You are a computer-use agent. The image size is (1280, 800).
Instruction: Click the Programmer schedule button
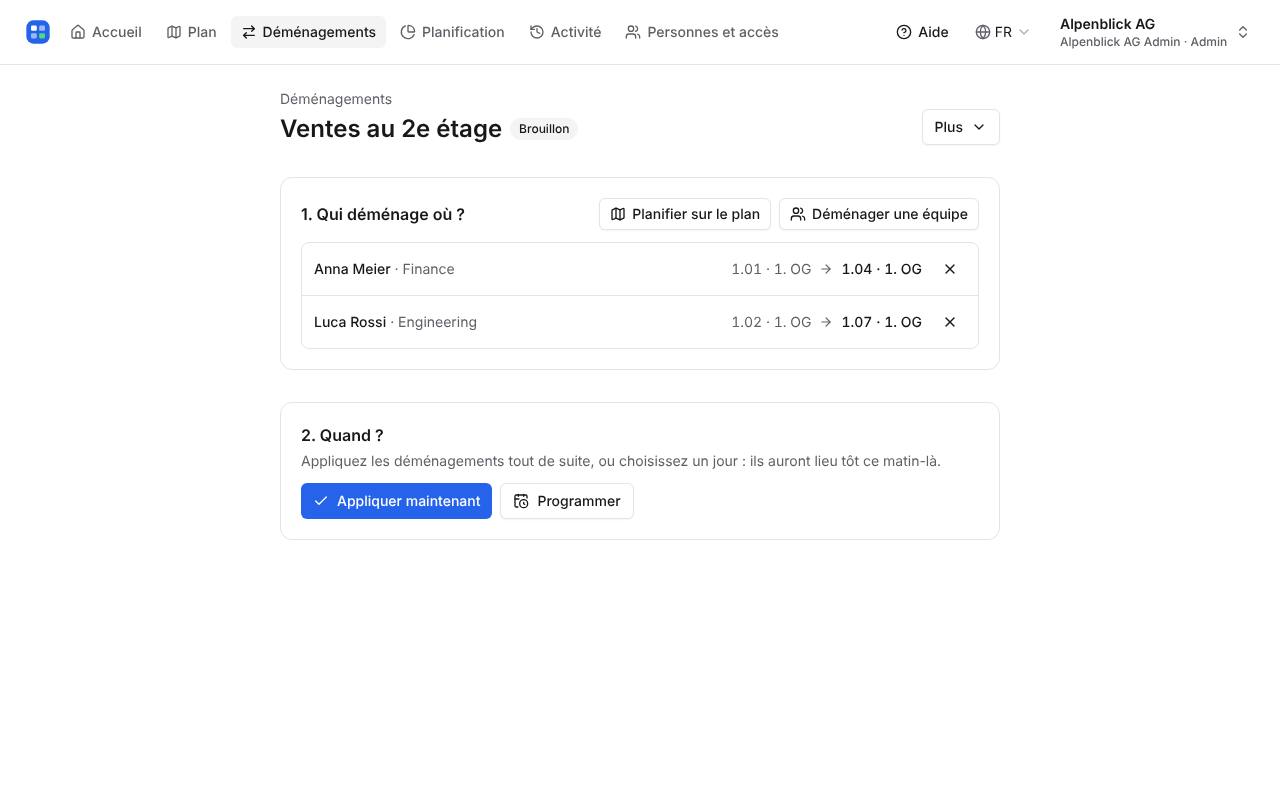click(x=567, y=501)
